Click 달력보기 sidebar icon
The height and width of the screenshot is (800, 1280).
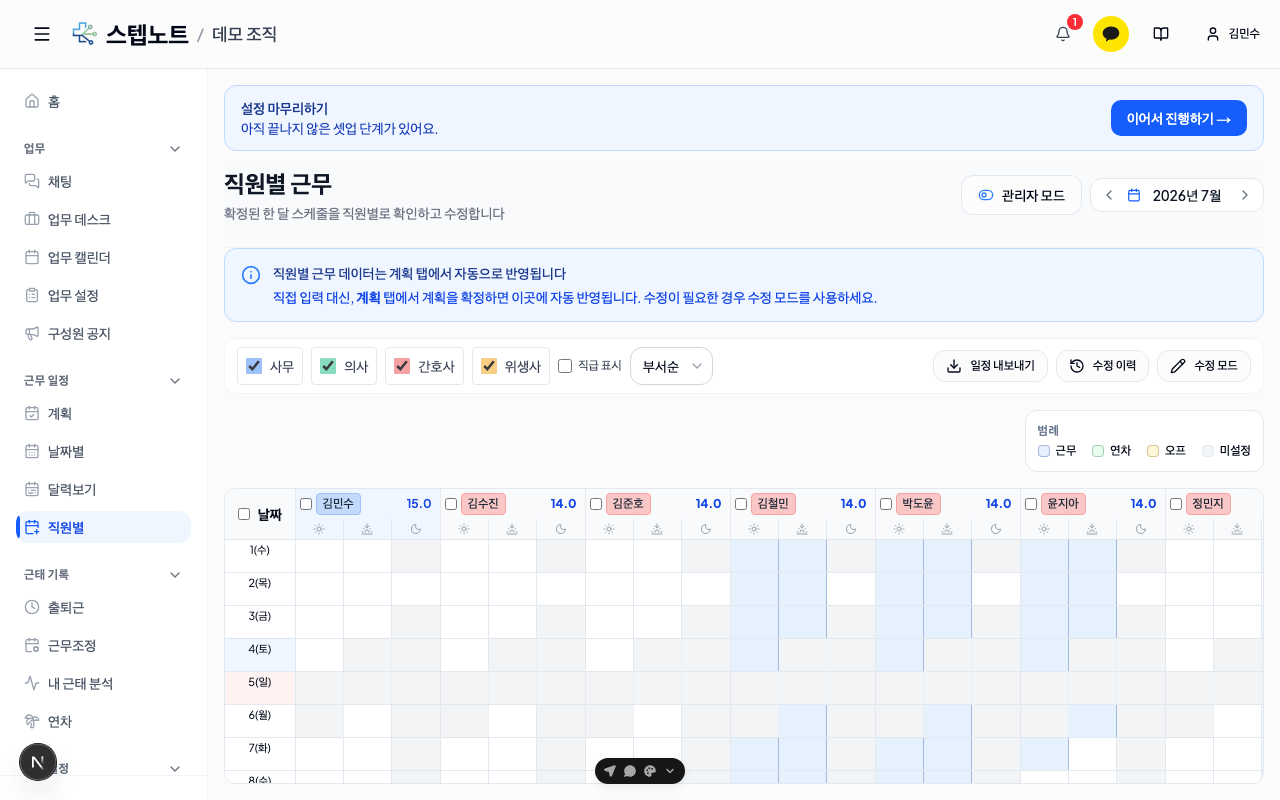(x=32, y=489)
